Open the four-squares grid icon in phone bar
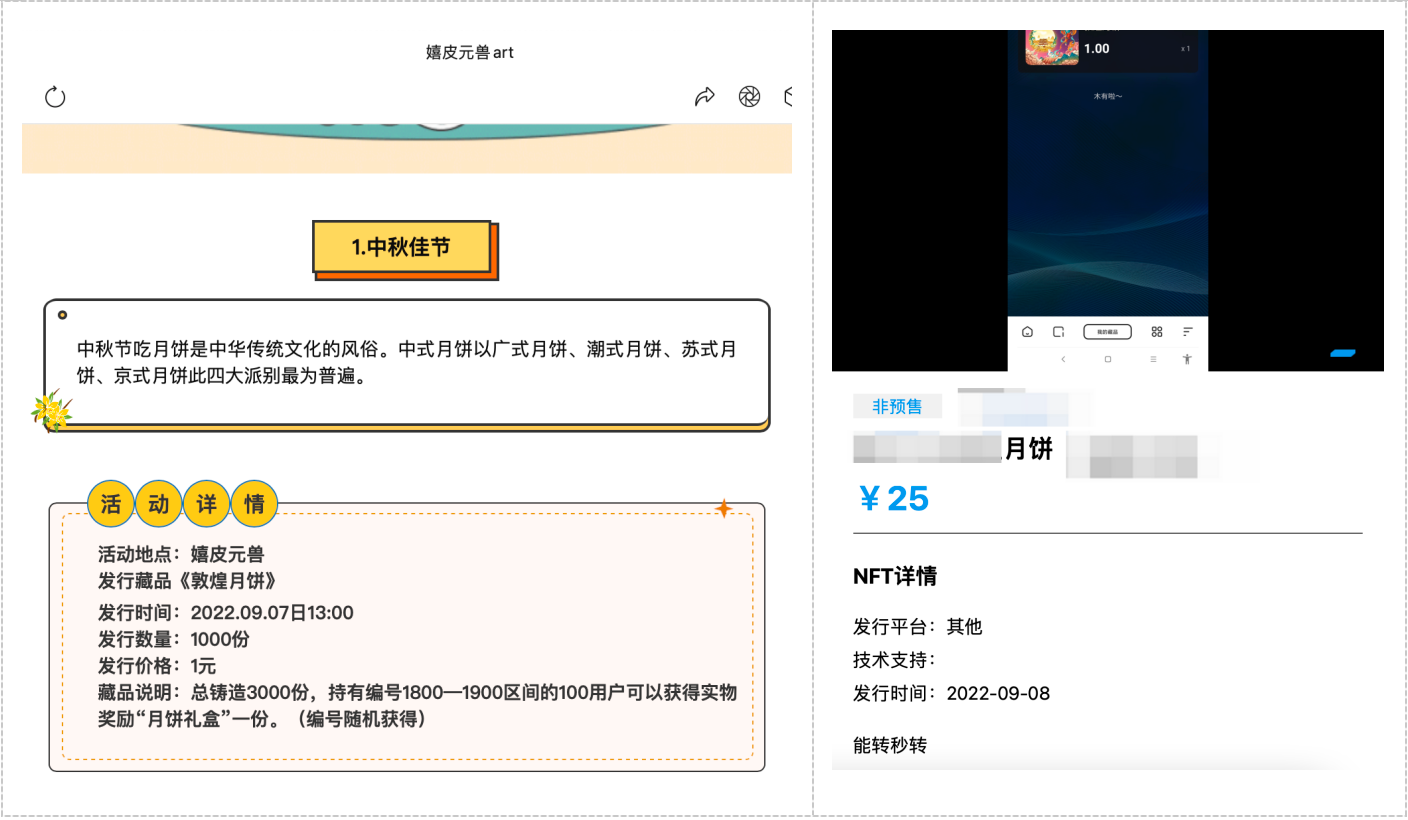 1157,332
